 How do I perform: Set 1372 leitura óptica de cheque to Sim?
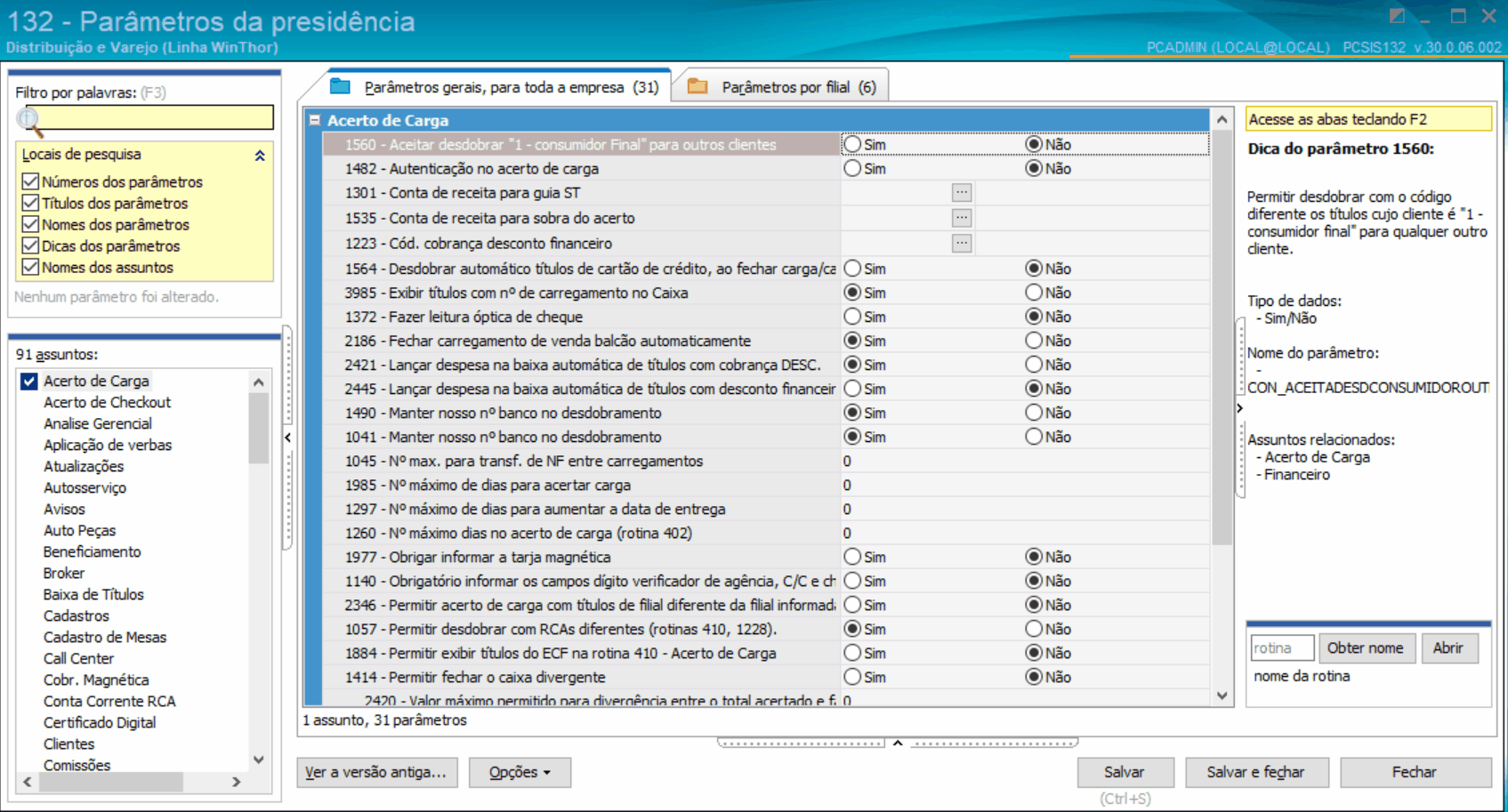coord(852,317)
